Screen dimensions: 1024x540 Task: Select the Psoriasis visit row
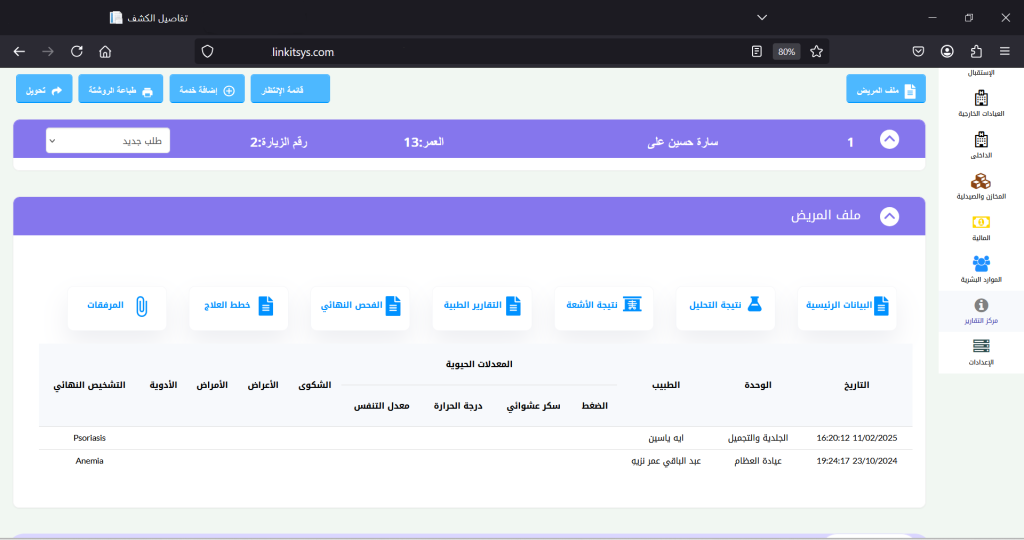(475, 438)
